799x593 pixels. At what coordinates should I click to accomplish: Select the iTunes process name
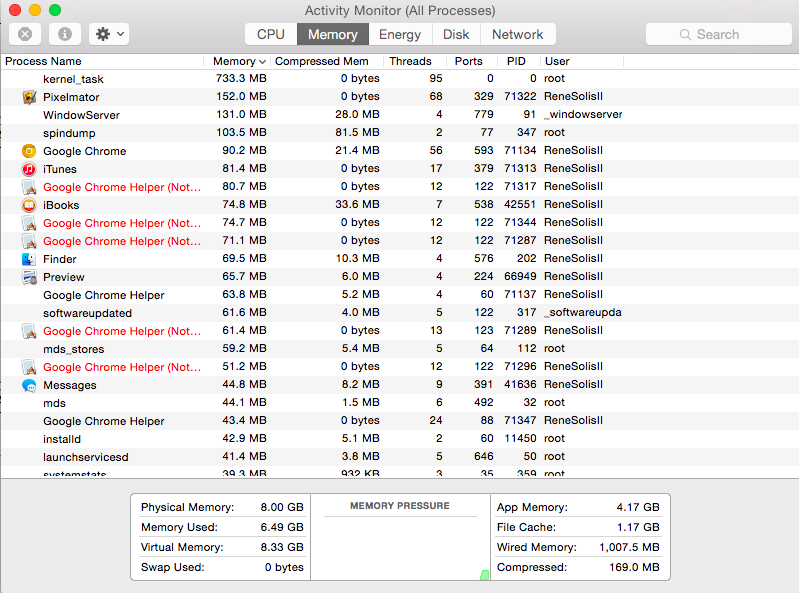tap(60, 169)
